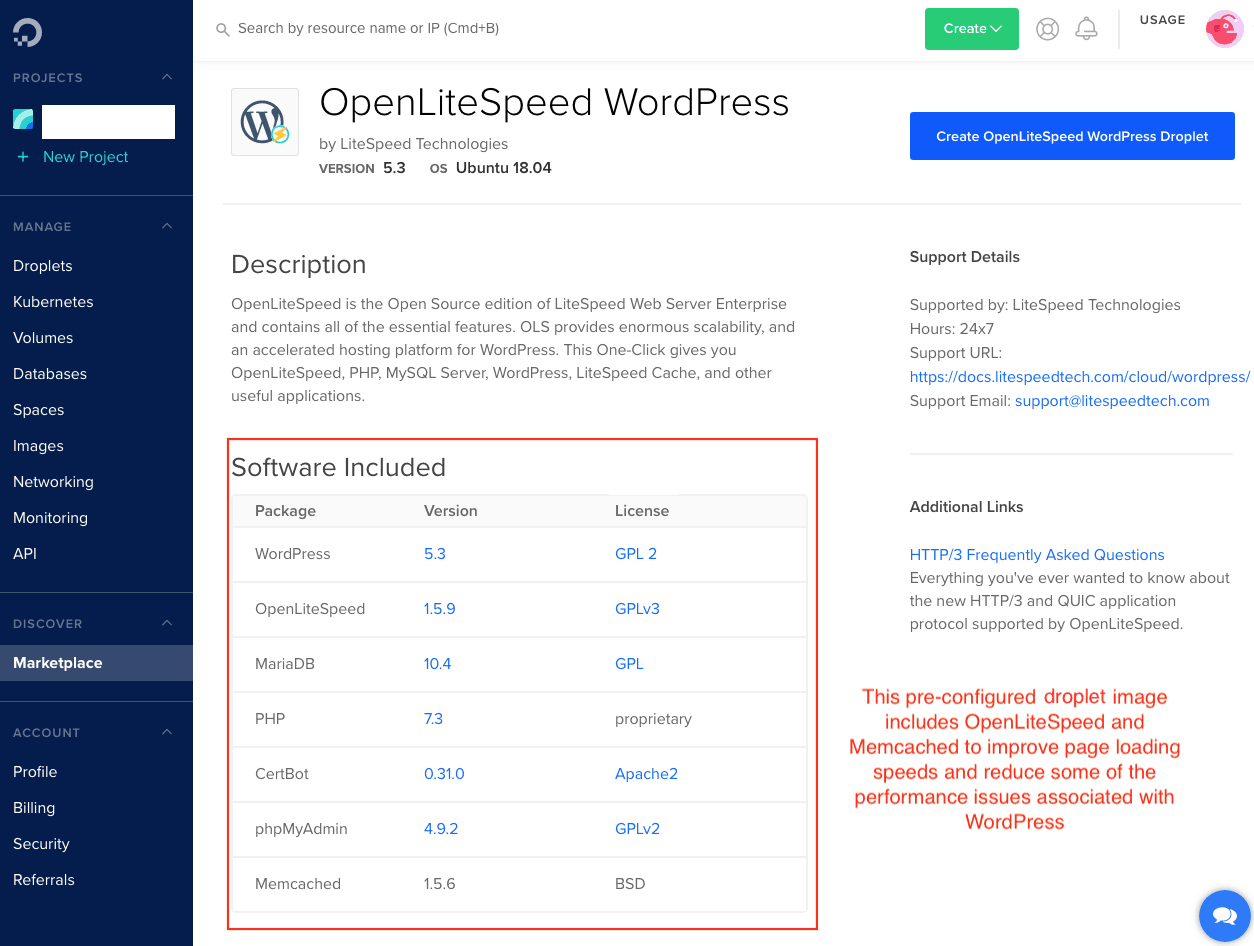This screenshot has width=1254, height=946.
Task: Click the BSD license cell
Action: click(630, 884)
